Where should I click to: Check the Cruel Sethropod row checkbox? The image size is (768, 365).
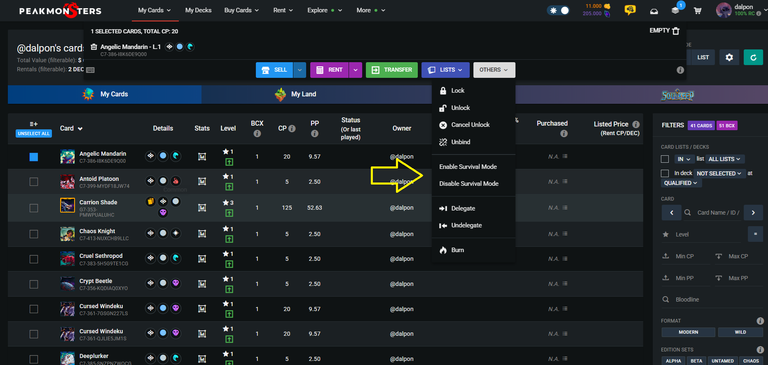[34, 259]
